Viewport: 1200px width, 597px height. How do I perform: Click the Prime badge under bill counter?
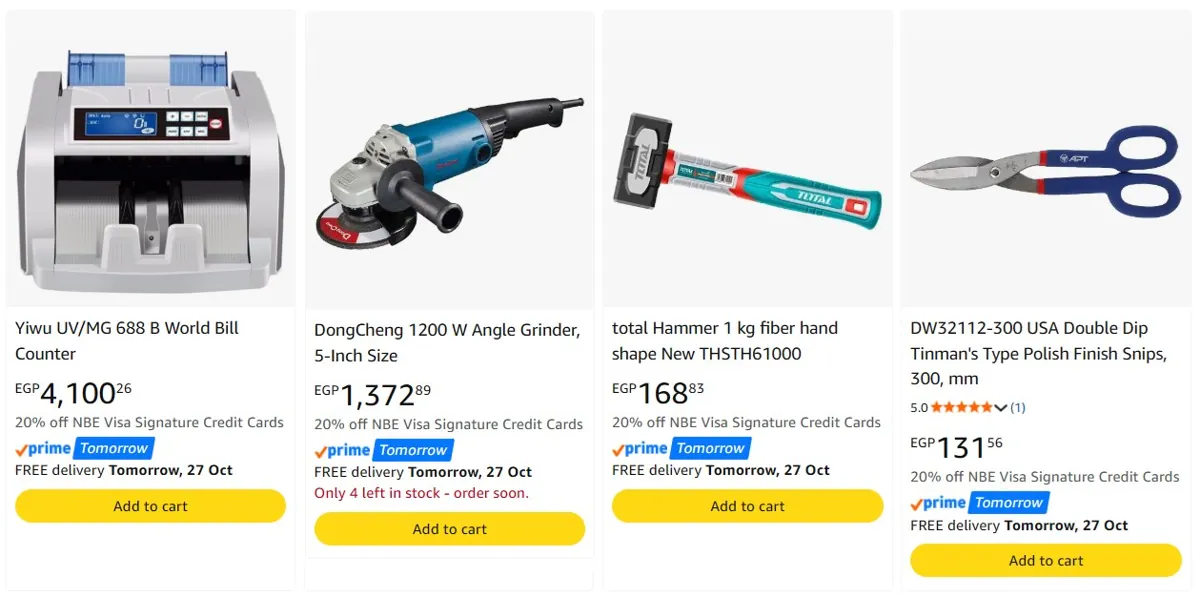(x=85, y=448)
